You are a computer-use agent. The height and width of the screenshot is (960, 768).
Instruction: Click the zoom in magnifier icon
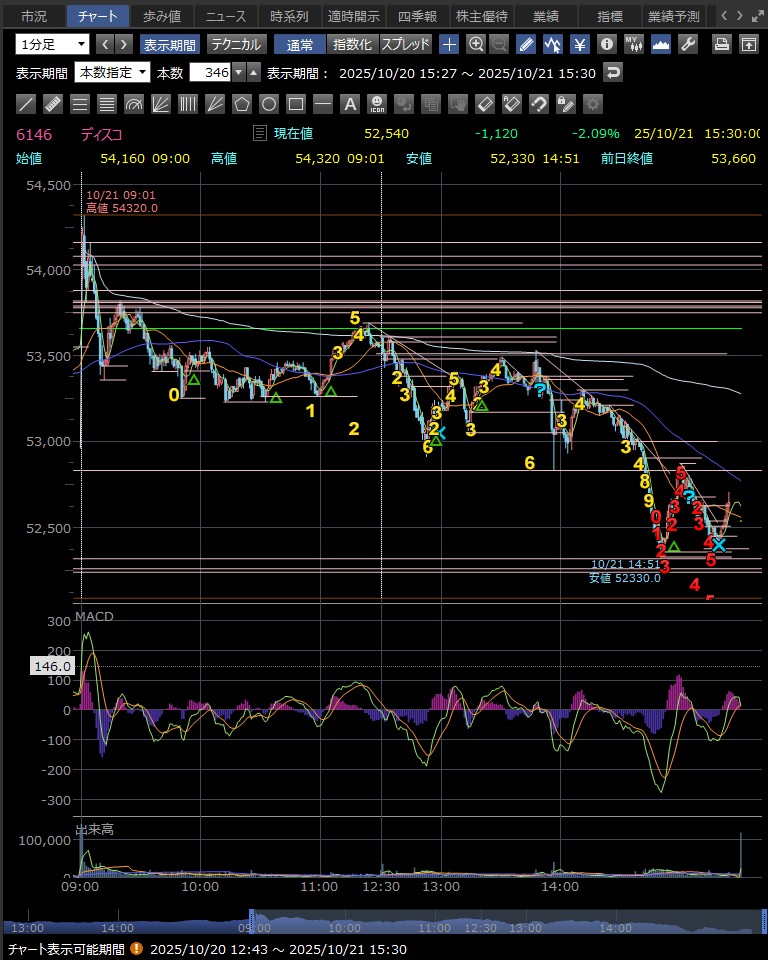click(476, 44)
